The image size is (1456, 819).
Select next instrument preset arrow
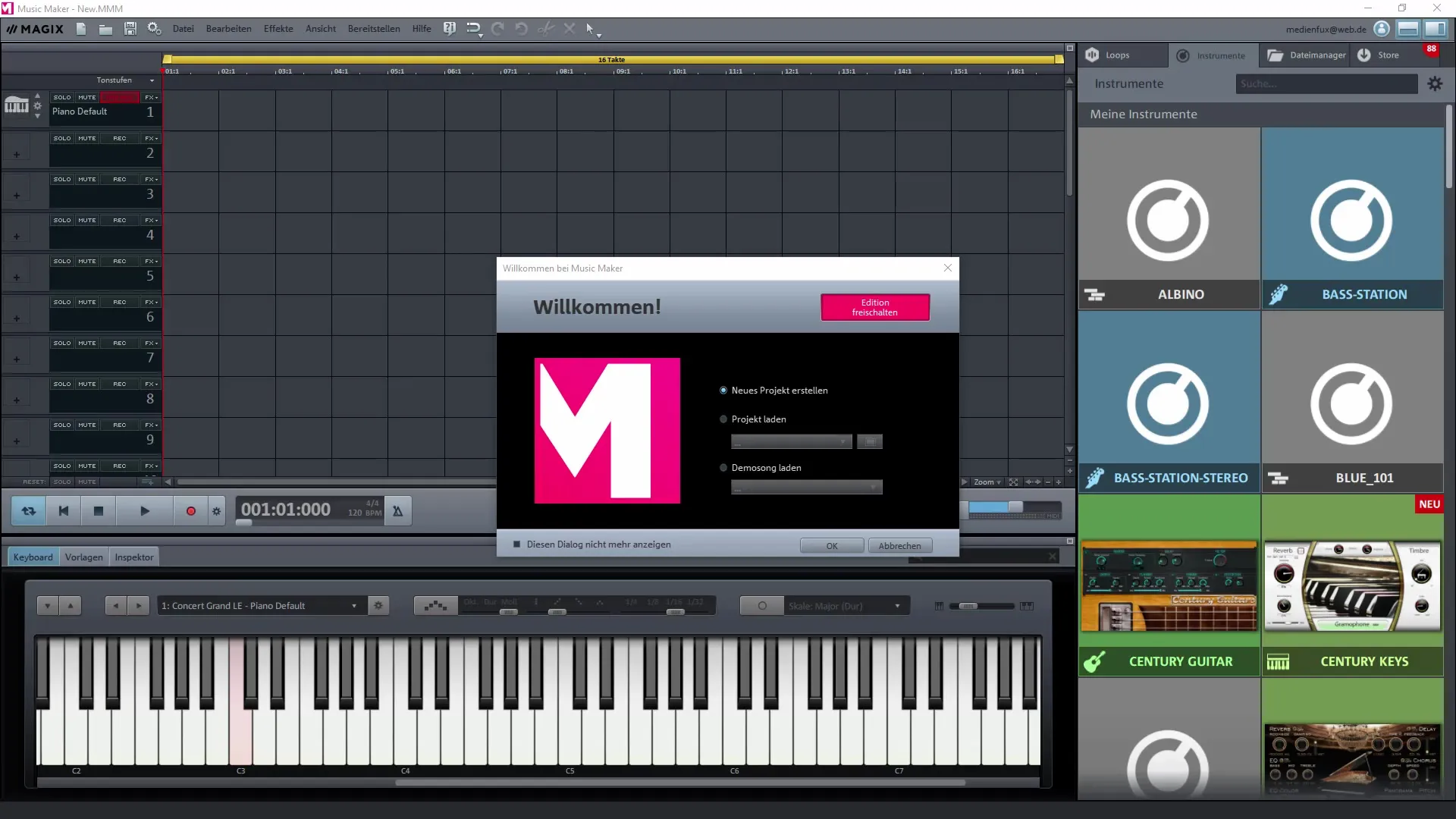click(138, 605)
